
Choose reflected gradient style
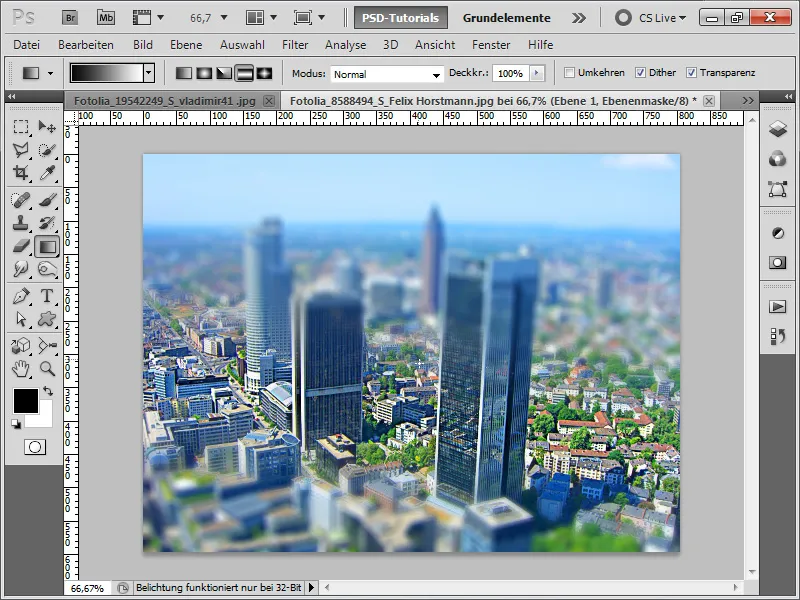(x=244, y=73)
